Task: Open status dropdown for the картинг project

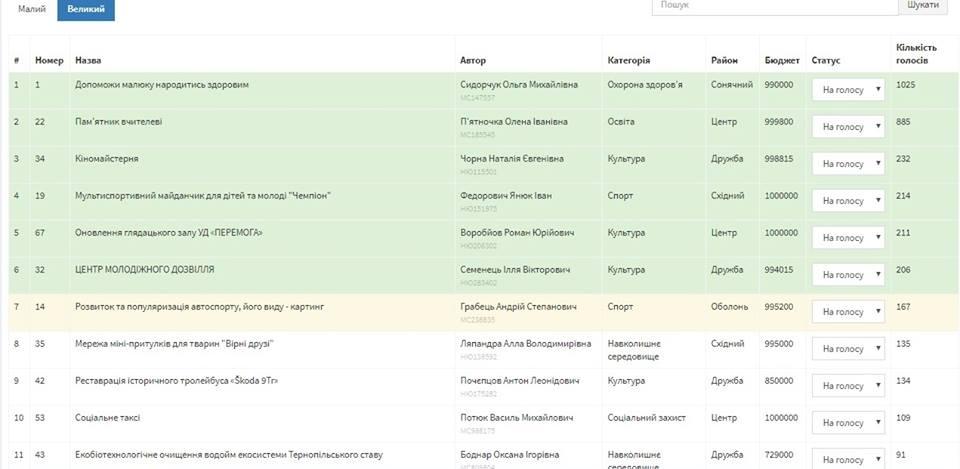Action: [848, 312]
